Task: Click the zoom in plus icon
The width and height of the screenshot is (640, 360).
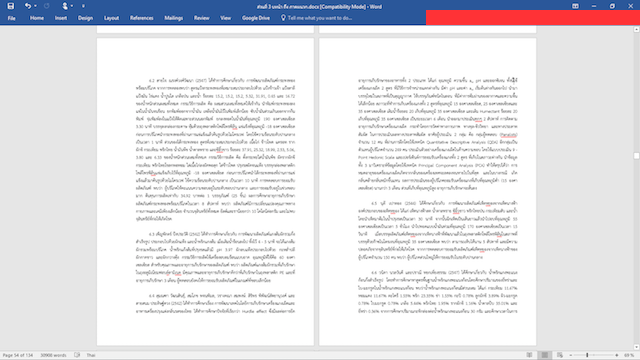Action: point(617,355)
